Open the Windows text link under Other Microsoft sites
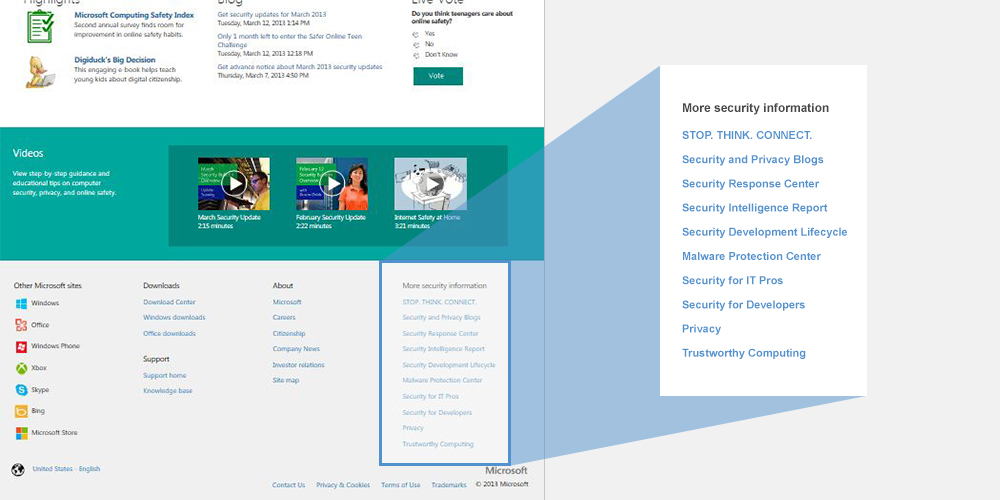The height and width of the screenshot is (500, 1000). pyautogui.click(x=45, y=304)
